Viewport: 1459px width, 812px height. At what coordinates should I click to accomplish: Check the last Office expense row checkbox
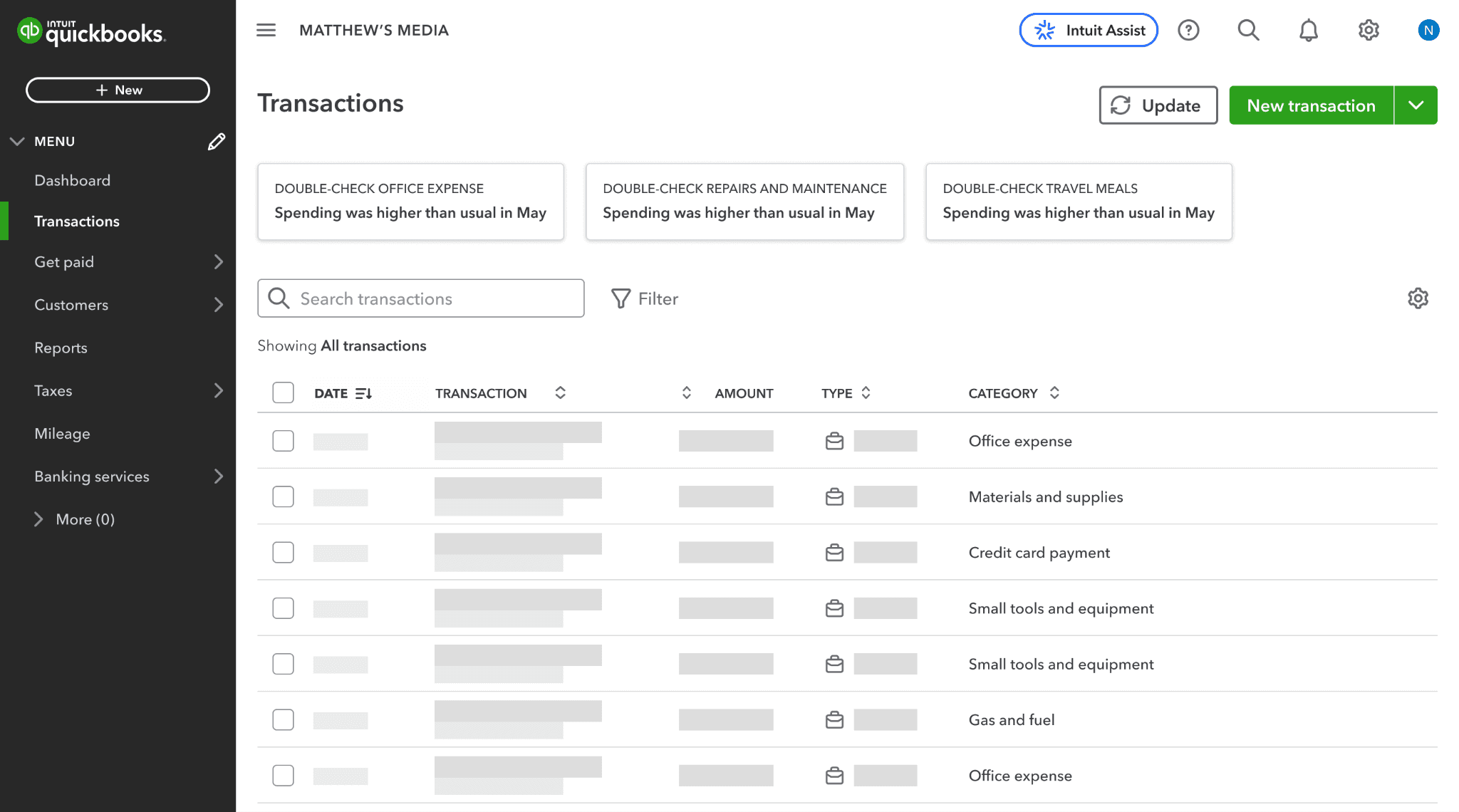[283, 775]
